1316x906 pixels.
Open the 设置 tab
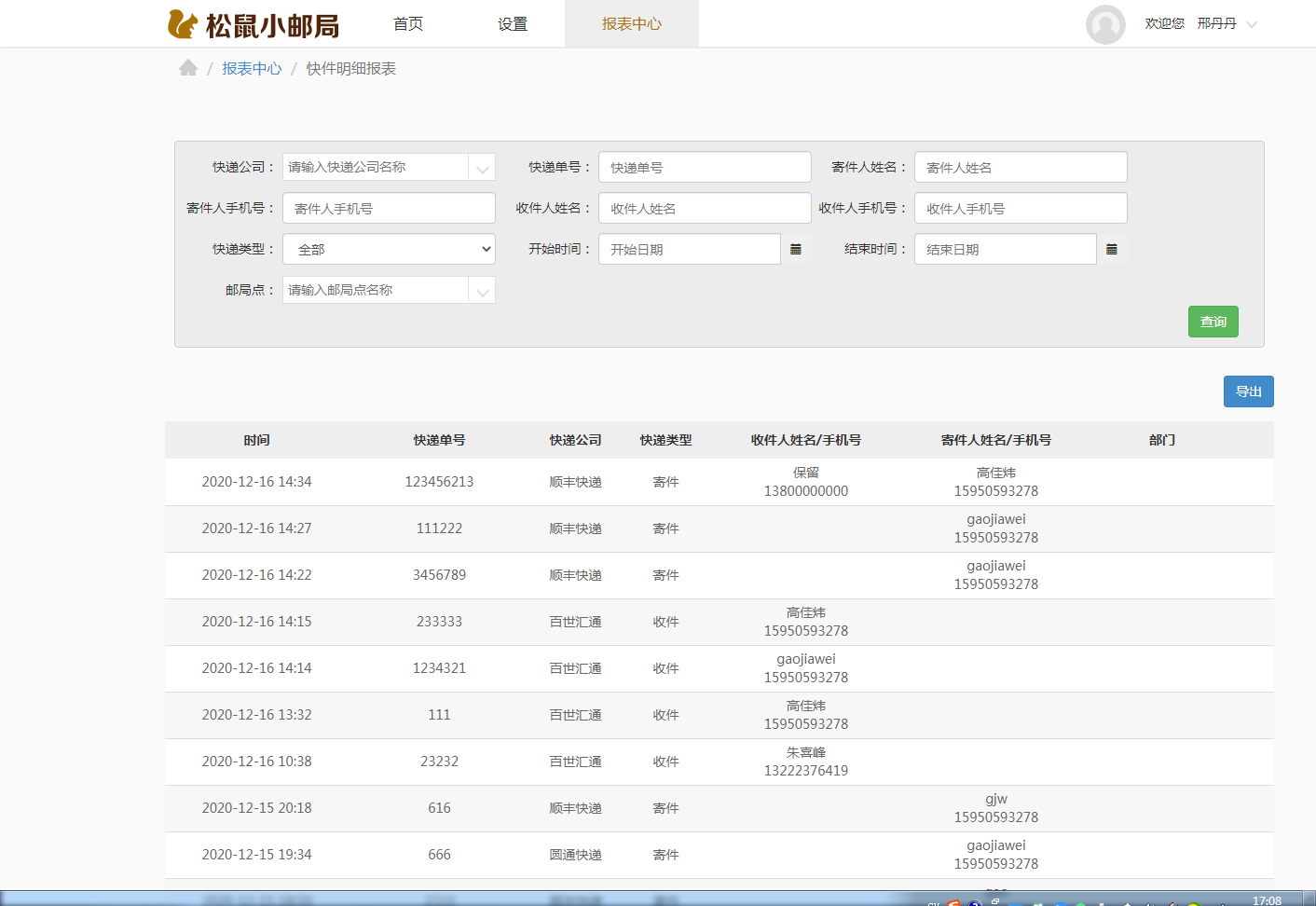tap(513, 24)
